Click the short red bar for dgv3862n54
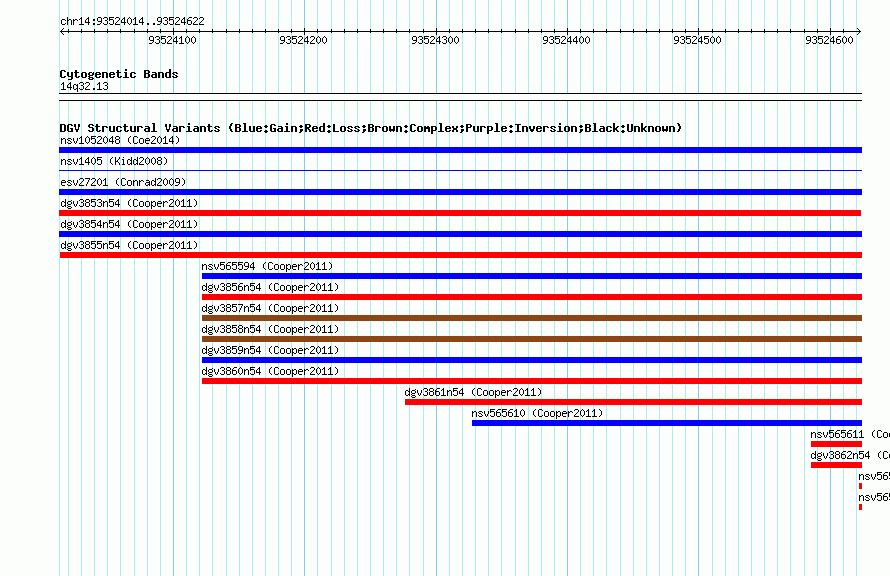Image resolution: width=890 pixels, height=576 pixels. (x=836, y=465)
